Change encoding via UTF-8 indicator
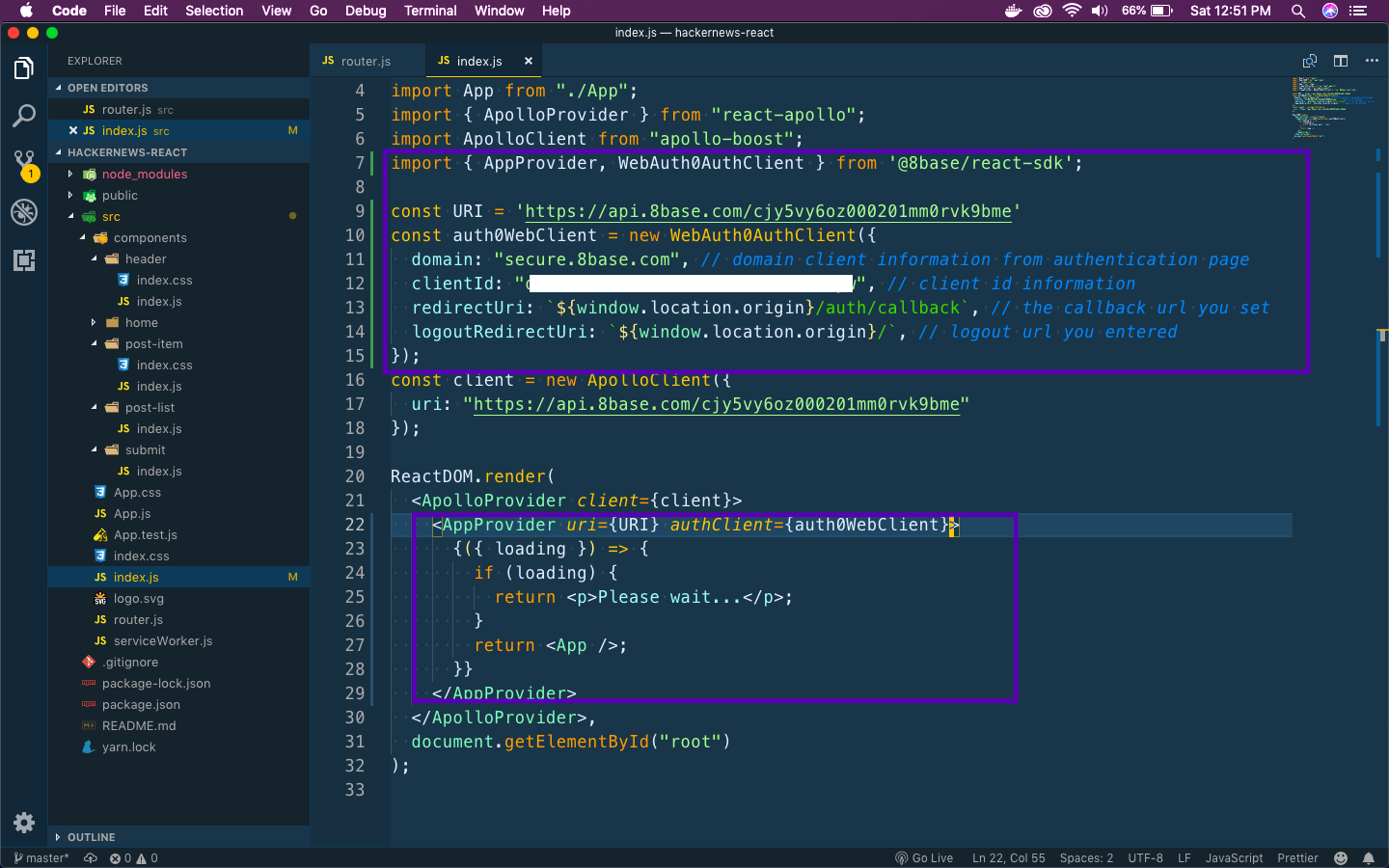The height and width of the screenshot is (868, 1389). tap(1145, 858)
